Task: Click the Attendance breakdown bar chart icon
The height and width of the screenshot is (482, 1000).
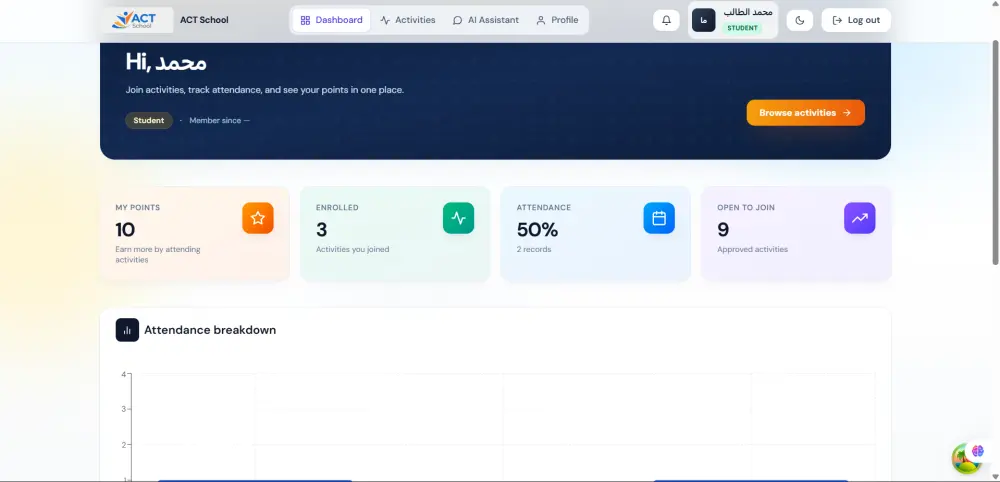Action: (127, 330)
